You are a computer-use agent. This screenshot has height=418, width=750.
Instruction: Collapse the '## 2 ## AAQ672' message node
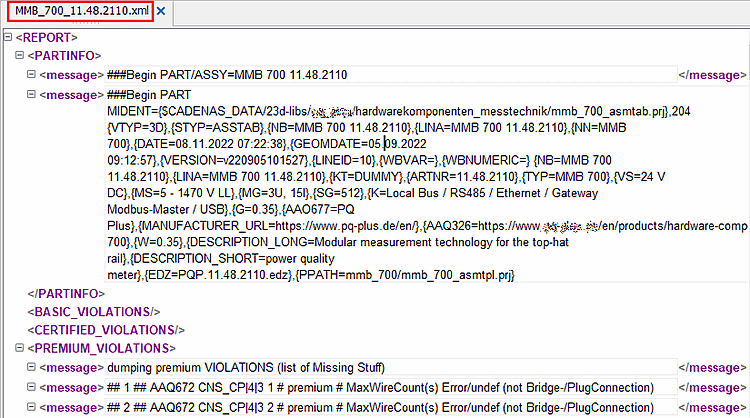click(31, 407)
